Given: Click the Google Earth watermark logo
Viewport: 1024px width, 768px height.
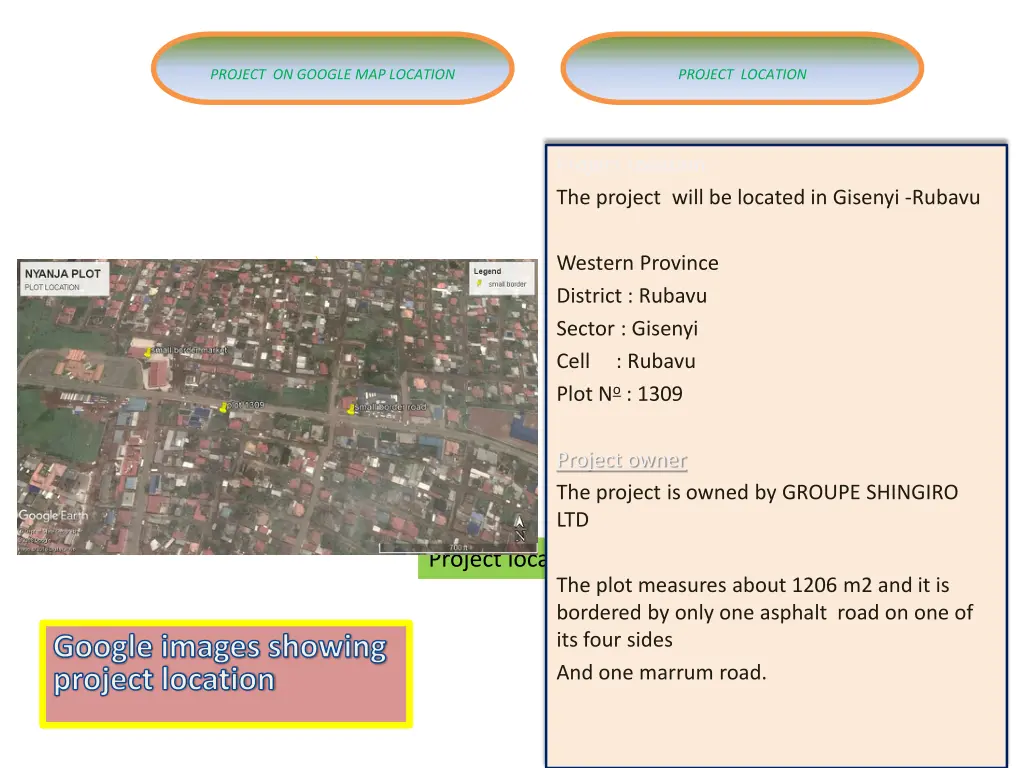Looking at the screenshot, I should (x=53, y=515).
